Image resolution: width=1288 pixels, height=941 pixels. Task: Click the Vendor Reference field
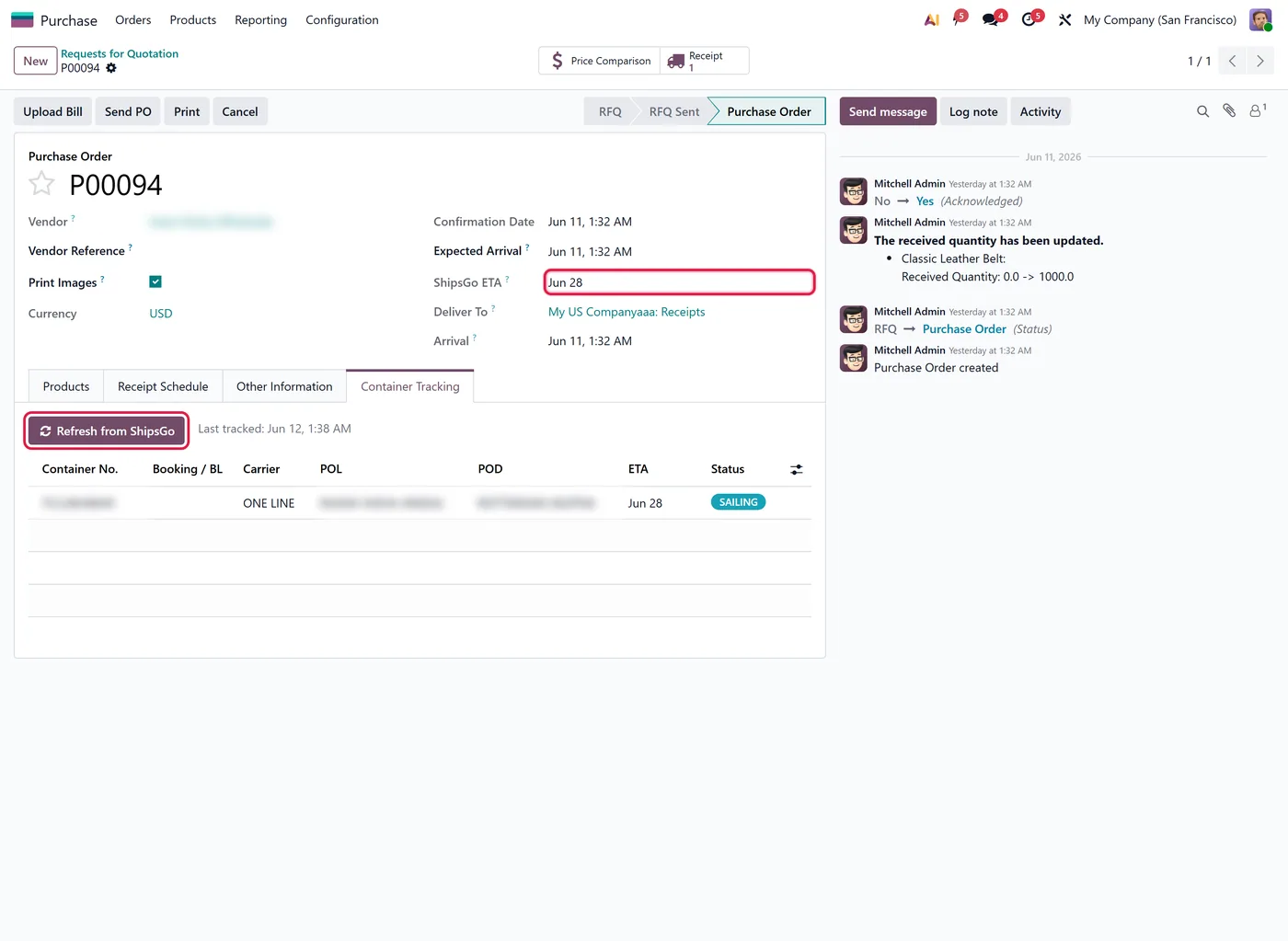pyautogui.click(x=276, y=251)
